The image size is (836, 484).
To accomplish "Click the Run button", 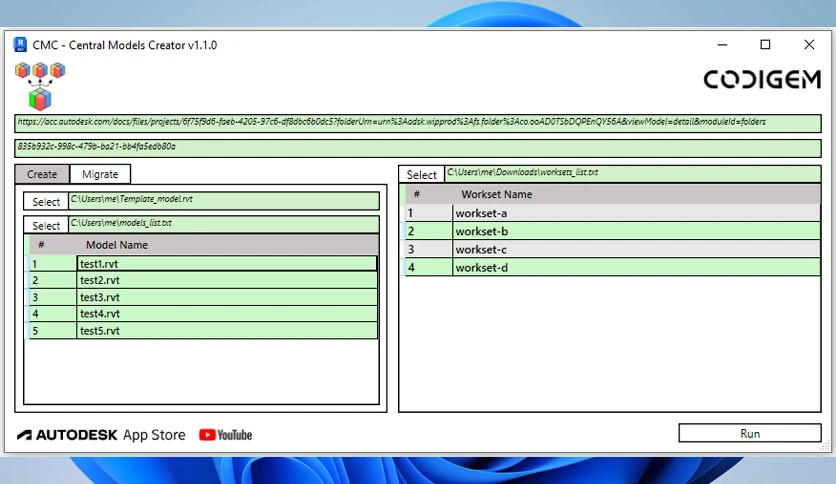I will tap(750, 433).
